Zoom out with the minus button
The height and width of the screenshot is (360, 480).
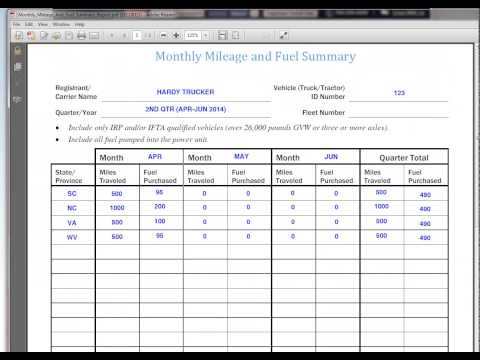pos(163,36)
